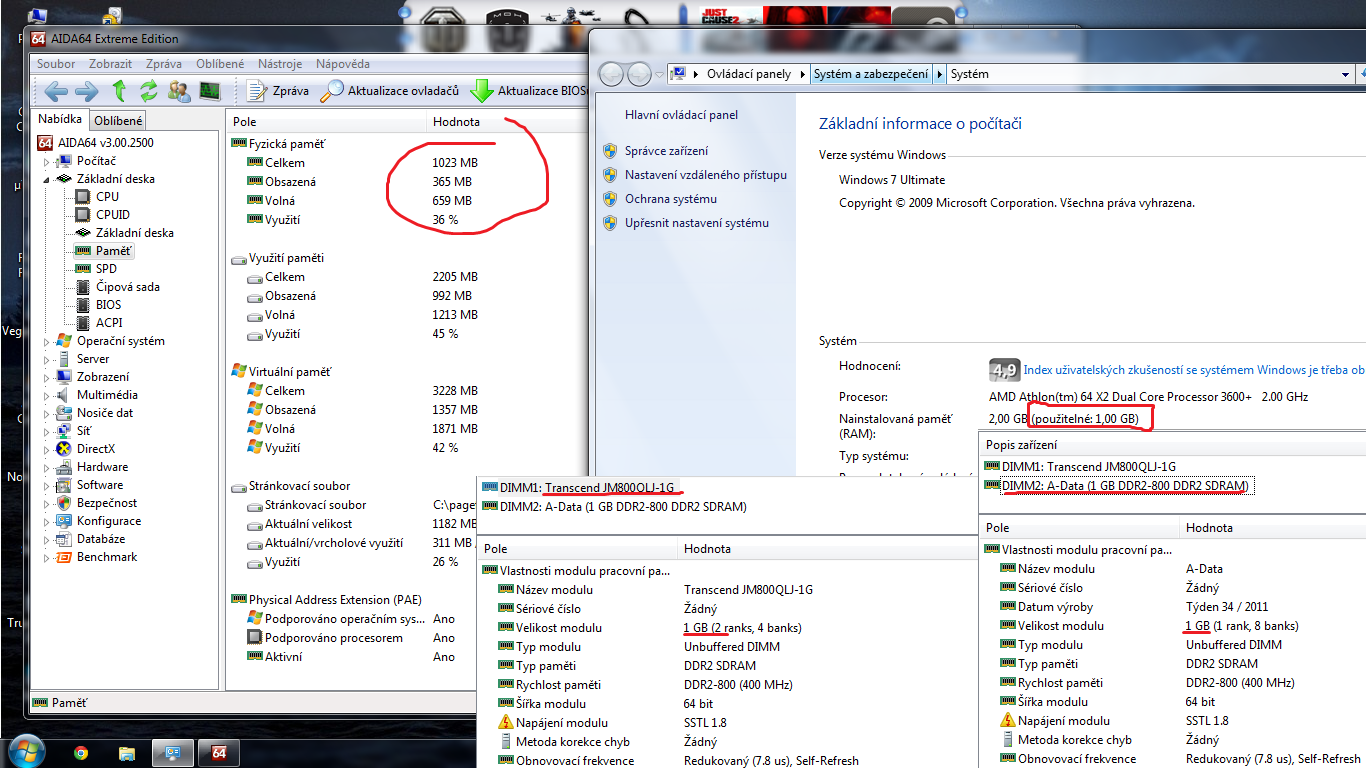Click the Benchmark orange icon
This screenshot has width=1366, height=768.
click(x=65, y=557)
